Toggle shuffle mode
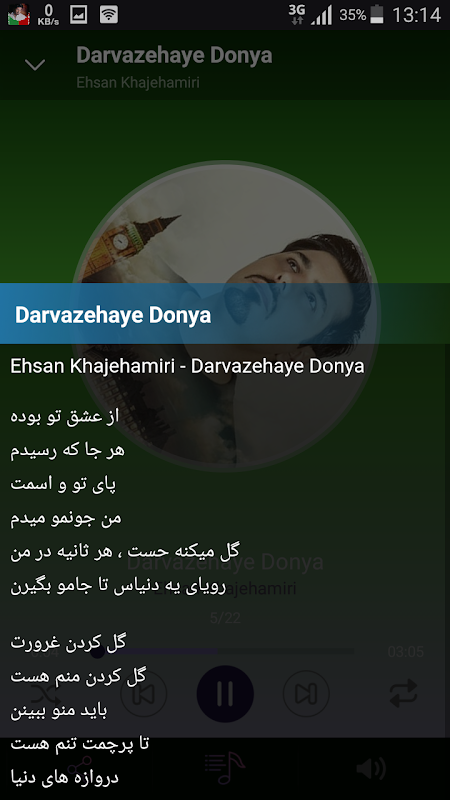 46,694
